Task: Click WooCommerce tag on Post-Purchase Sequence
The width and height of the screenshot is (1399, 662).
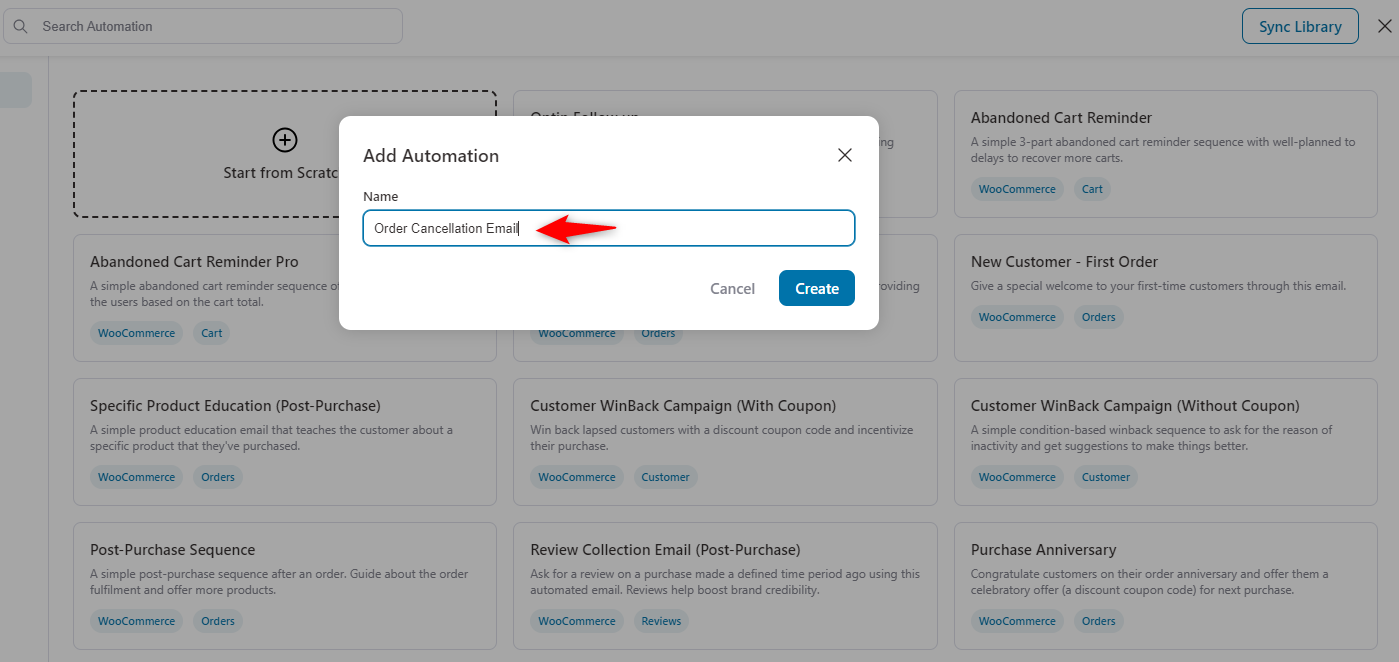Action: click(x=136, y=621)
